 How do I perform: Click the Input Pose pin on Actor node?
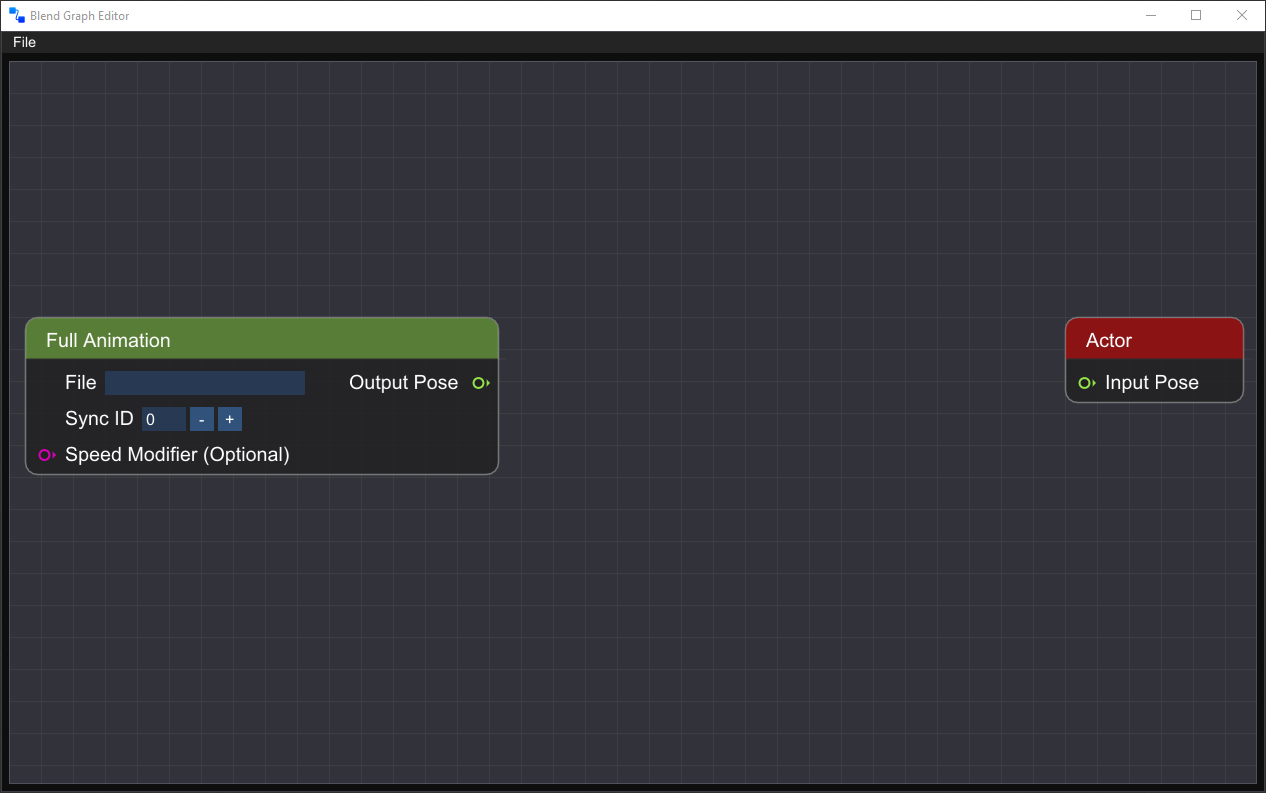1087,383
